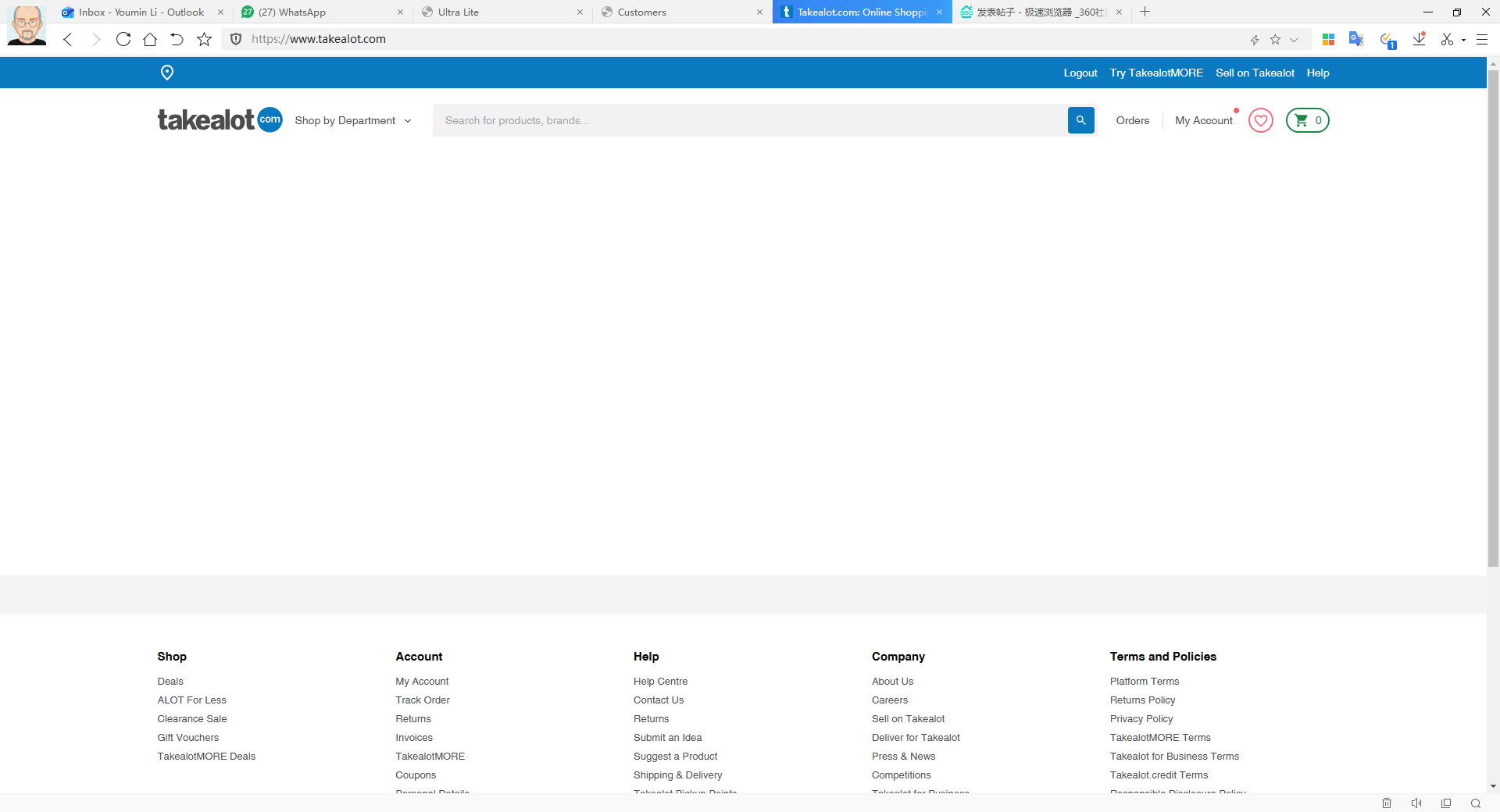Viewport: 1500px width, 812px height.
Task: Switch to the Customers tab
Action: pyautogui.click(x=682, y=12)
